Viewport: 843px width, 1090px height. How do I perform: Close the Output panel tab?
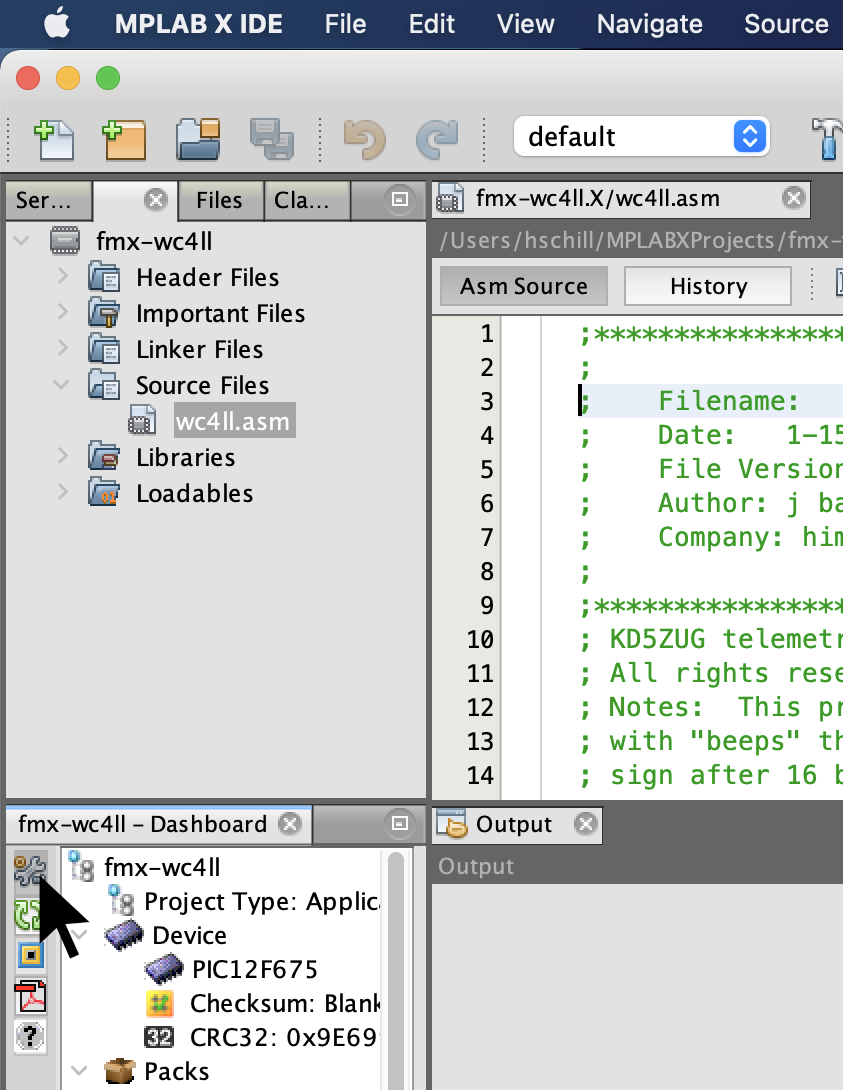tap(586, 824)
